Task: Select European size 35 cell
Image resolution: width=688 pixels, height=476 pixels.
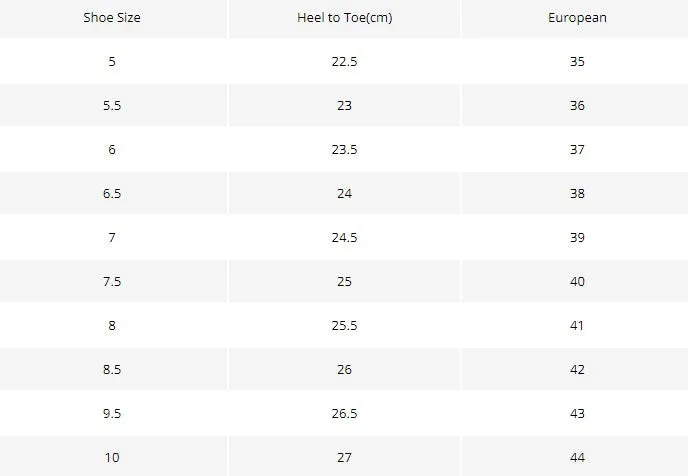Action: coord(577,61)
